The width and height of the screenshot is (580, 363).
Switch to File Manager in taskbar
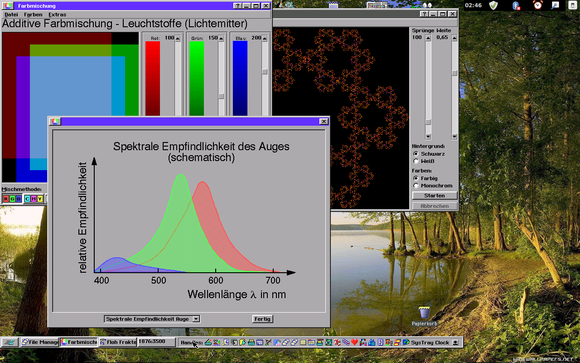point(39,342)
